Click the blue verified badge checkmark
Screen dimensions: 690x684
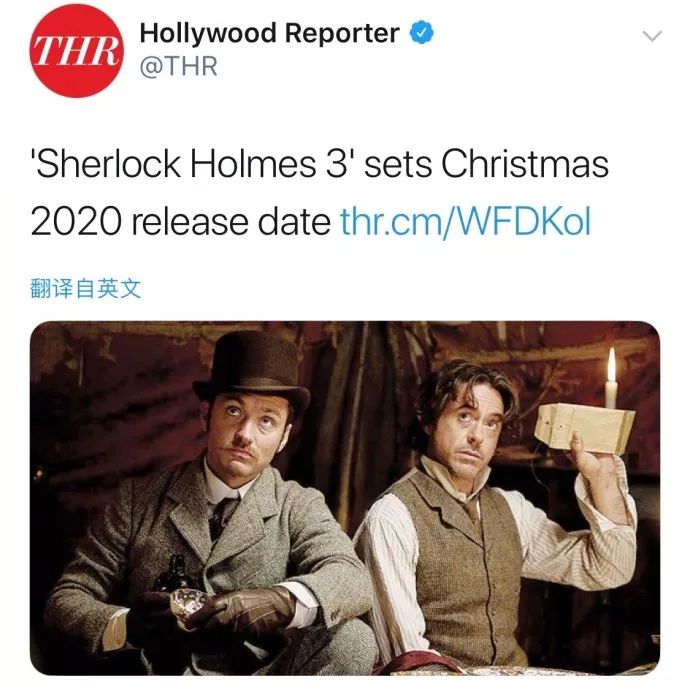422,33
